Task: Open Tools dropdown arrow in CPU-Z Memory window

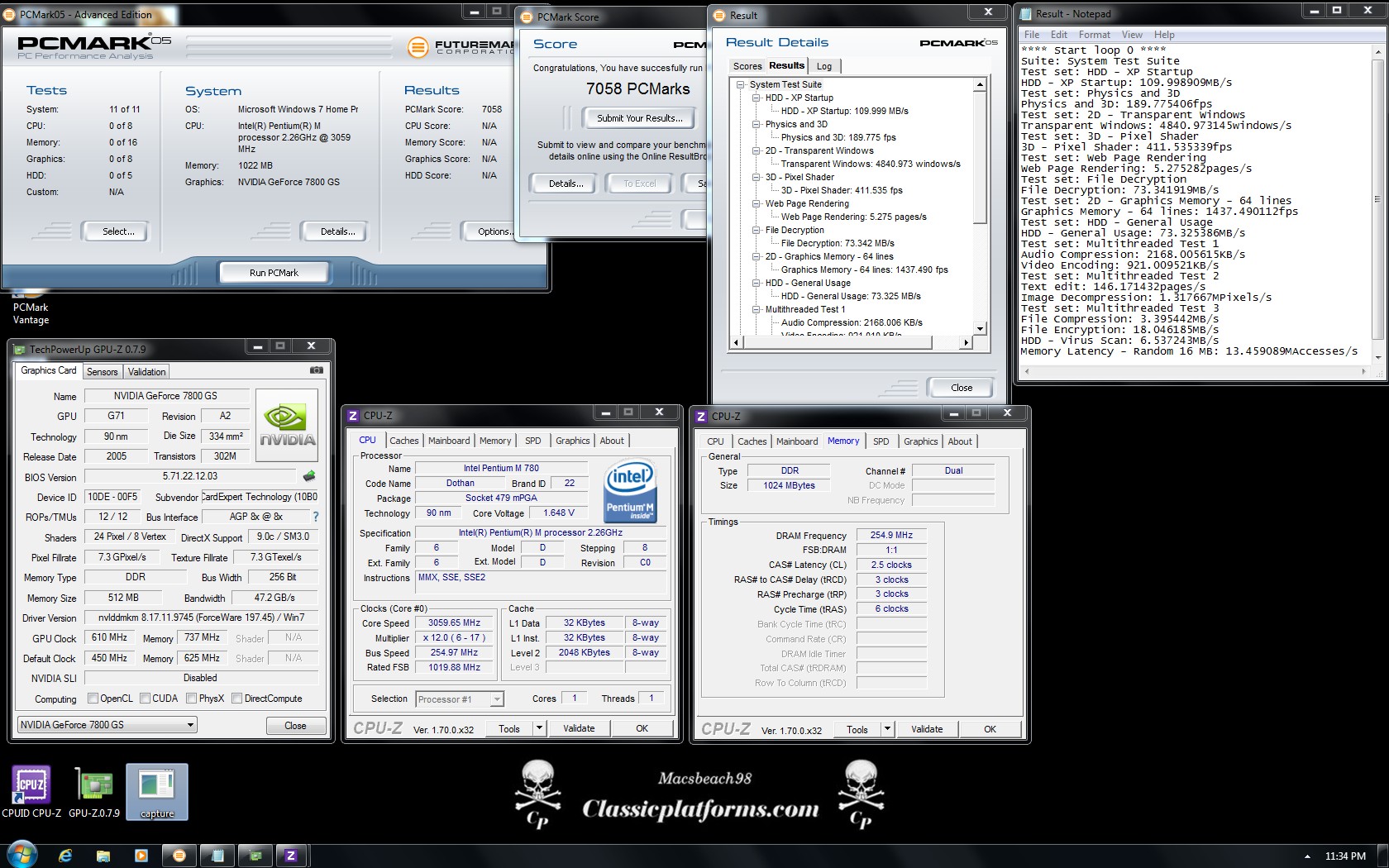Action: coord(887,729)
